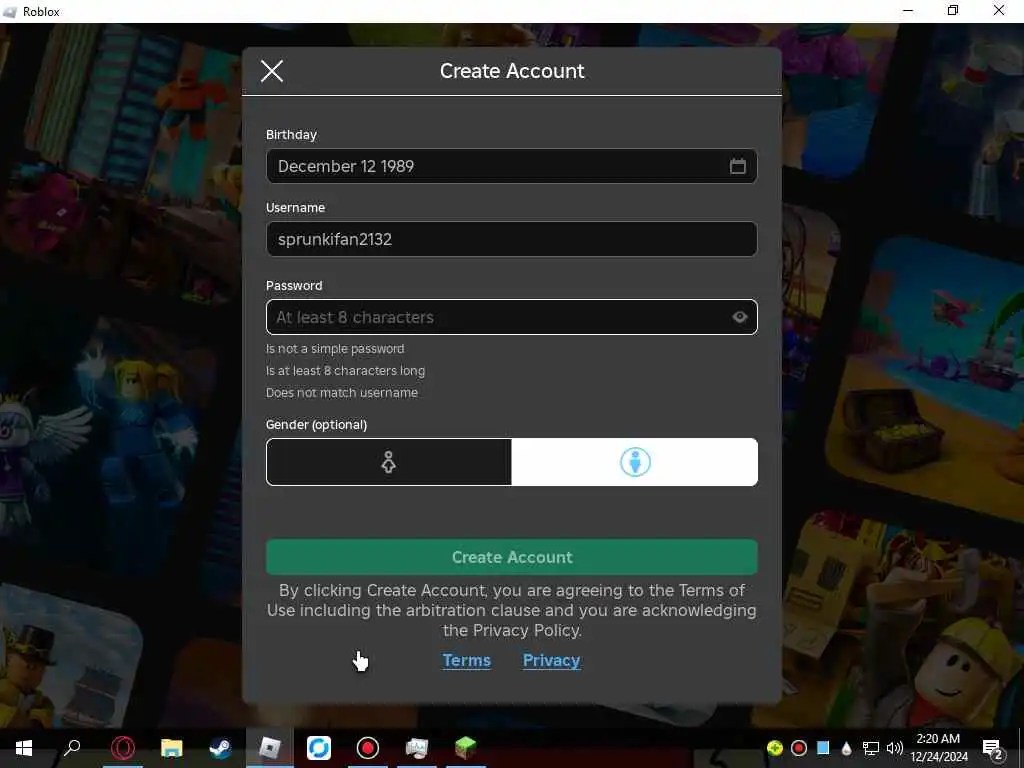
Task: Click the Username field containing sprunkifan2132
Action: click(511, 239)
